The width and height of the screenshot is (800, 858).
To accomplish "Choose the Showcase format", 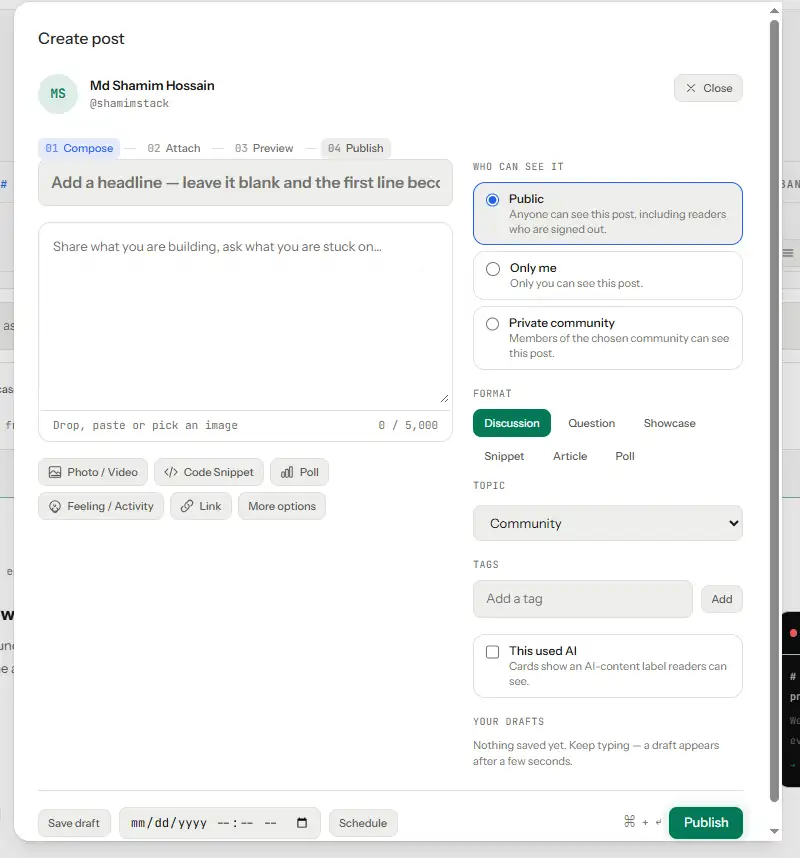I will coord(669,423).
